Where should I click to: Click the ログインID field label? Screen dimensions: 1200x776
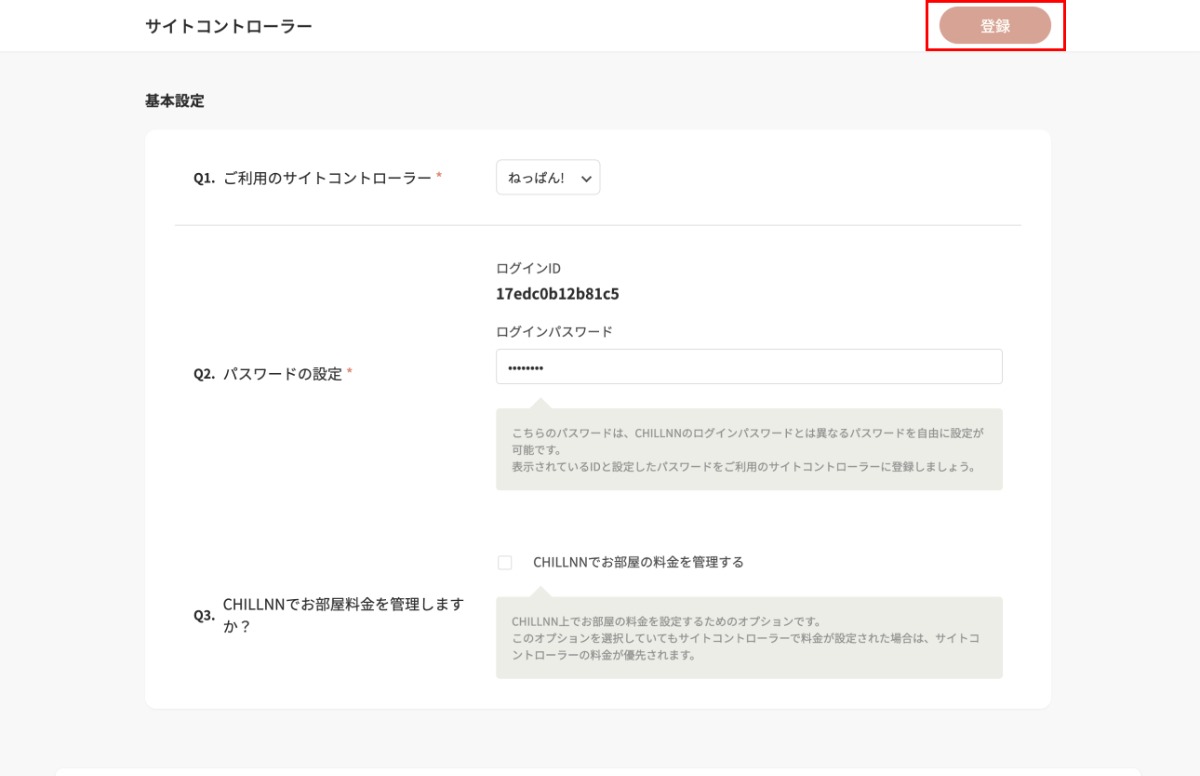tap(528, 268)
